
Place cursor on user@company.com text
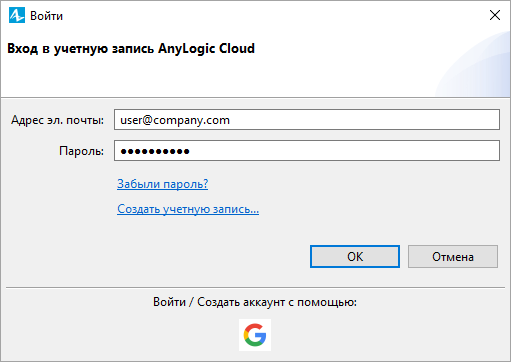(175, 120)
